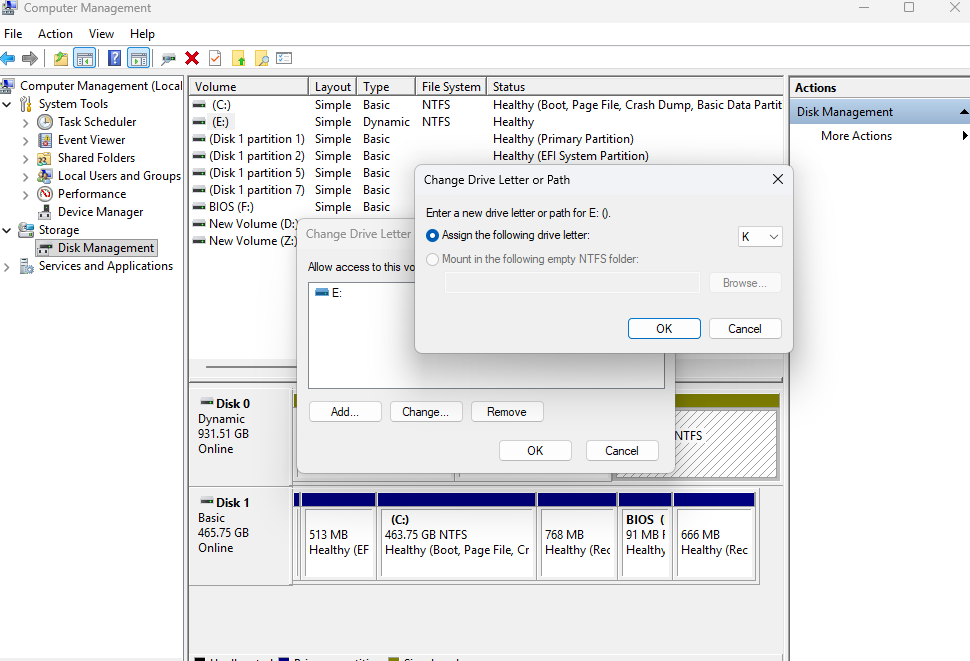Open the drive letter K dropdown
Viewport: 970px width, 661px height.
(760, 237)
